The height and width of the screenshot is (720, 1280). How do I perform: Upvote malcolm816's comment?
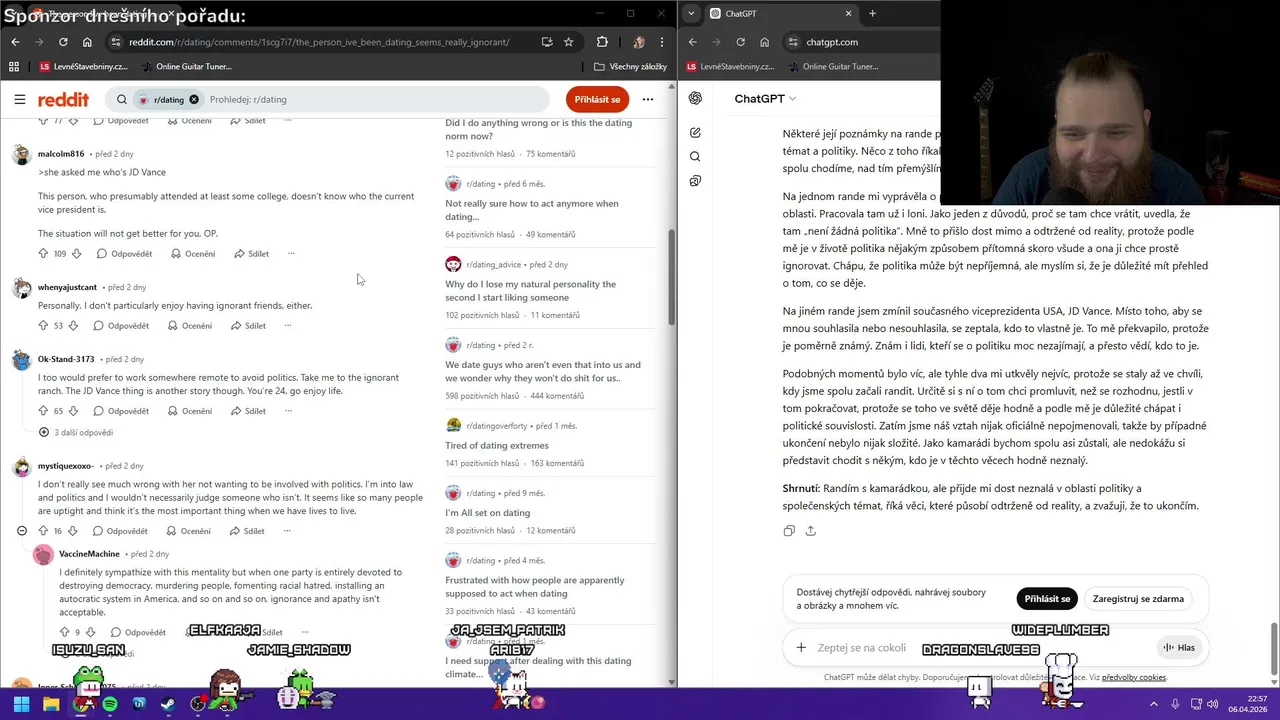43,253
